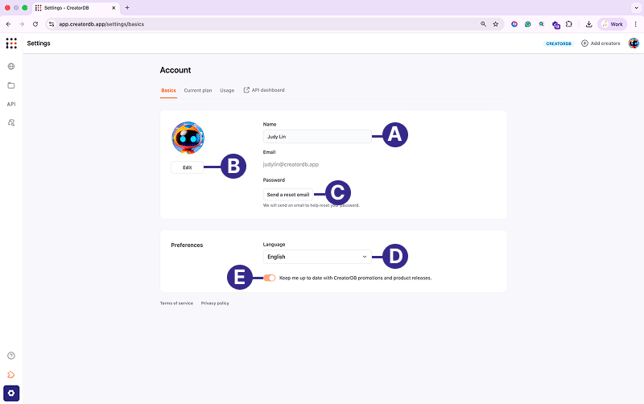Open the user avatar menu at top right

point(633,44)
